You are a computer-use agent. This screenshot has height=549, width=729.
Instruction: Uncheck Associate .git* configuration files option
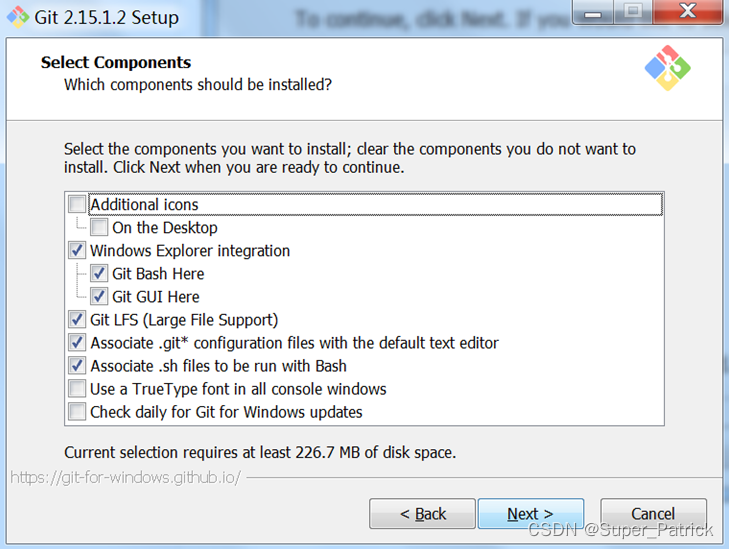[x=77, y=343]
